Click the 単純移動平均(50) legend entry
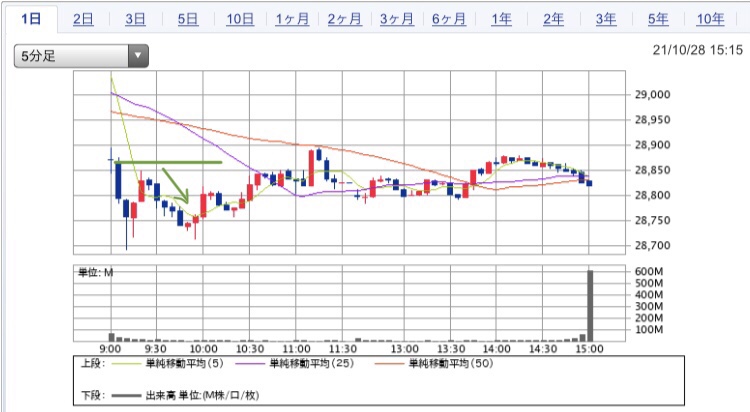The width and height of the screenshot is (750, 412). tap(451, 364)
